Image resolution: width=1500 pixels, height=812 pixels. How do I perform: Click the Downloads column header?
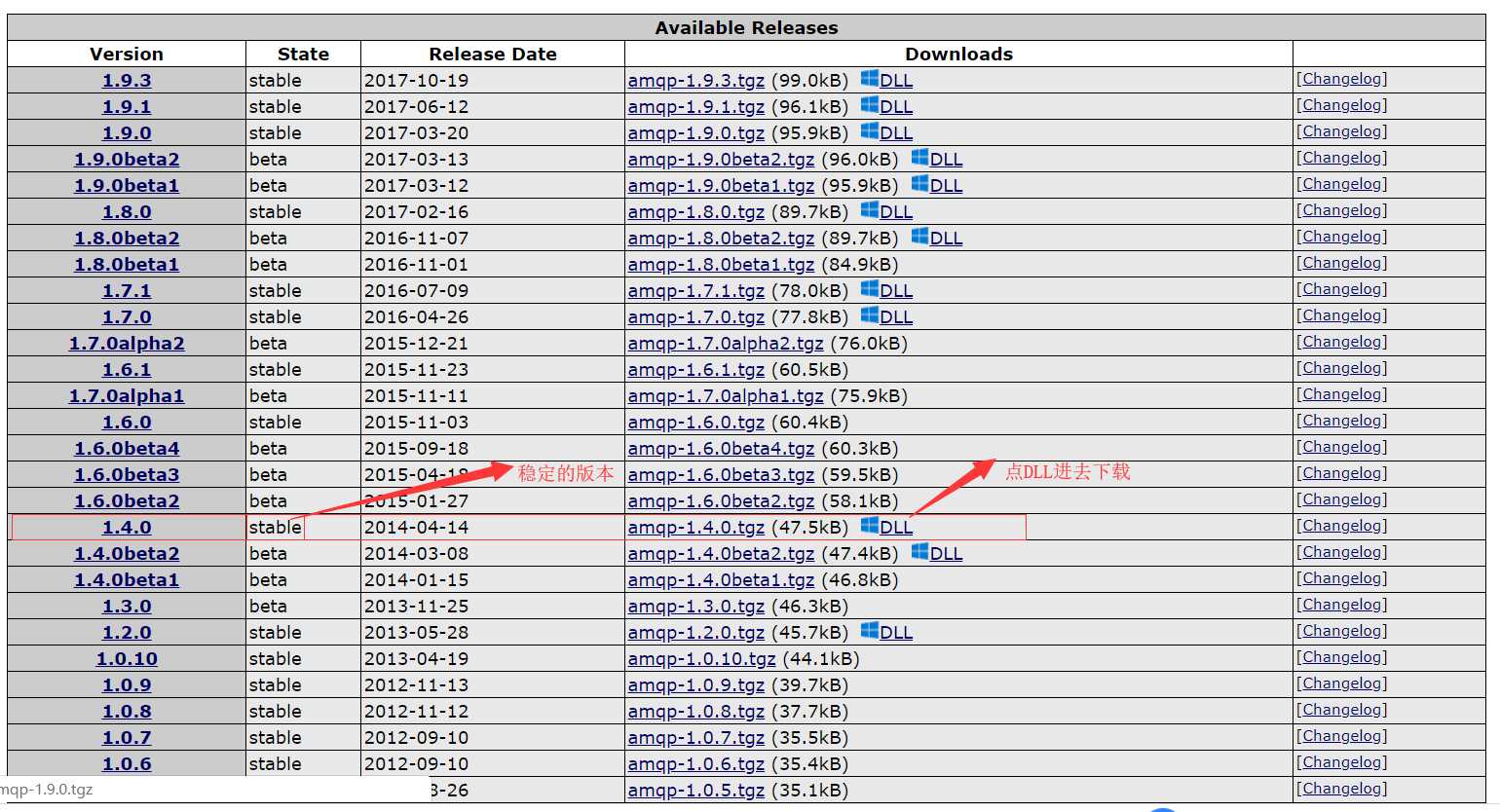[958, 55]
